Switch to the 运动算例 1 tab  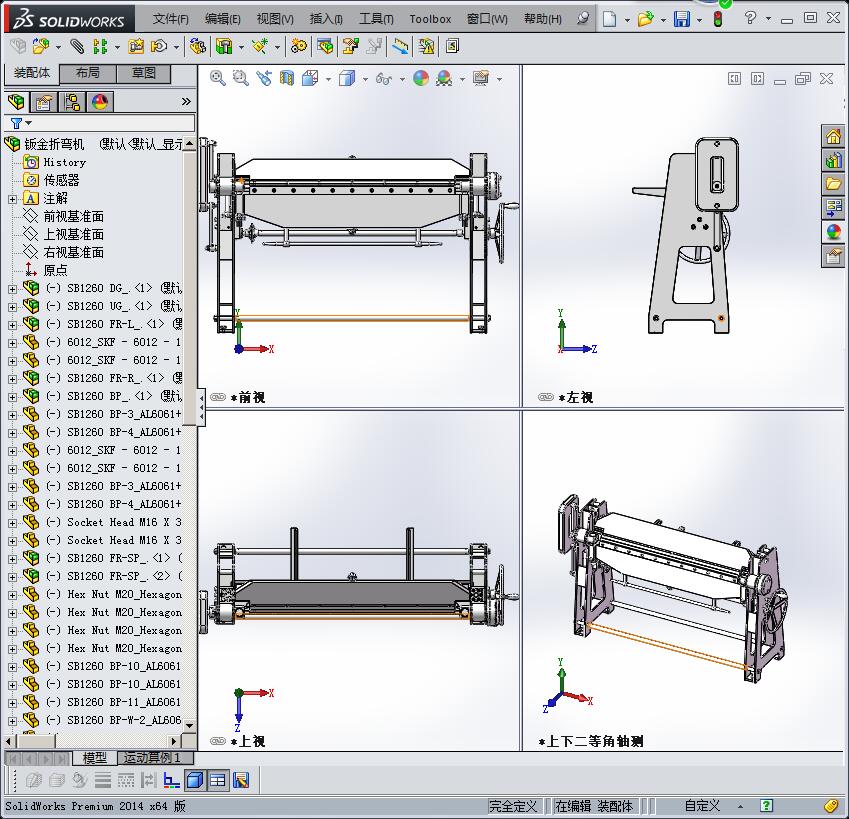[151, 758]
